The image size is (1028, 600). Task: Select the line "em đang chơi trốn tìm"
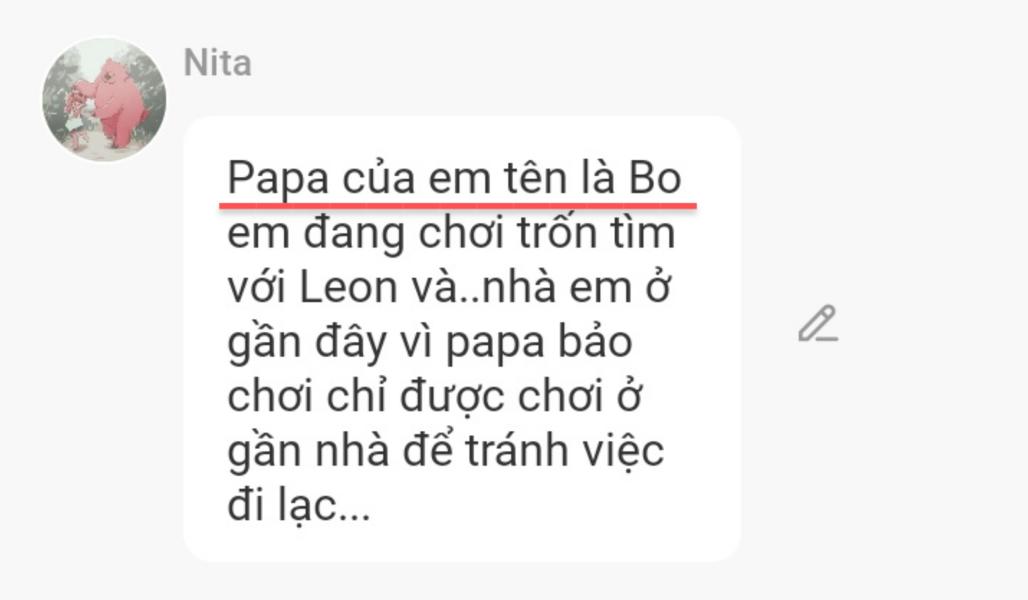point(451,234)
